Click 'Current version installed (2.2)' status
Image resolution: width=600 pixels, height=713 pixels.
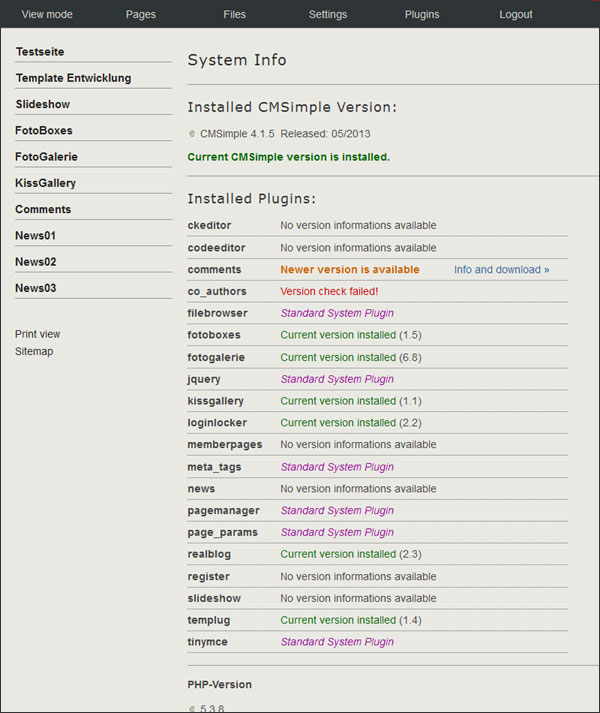(351, 423)
